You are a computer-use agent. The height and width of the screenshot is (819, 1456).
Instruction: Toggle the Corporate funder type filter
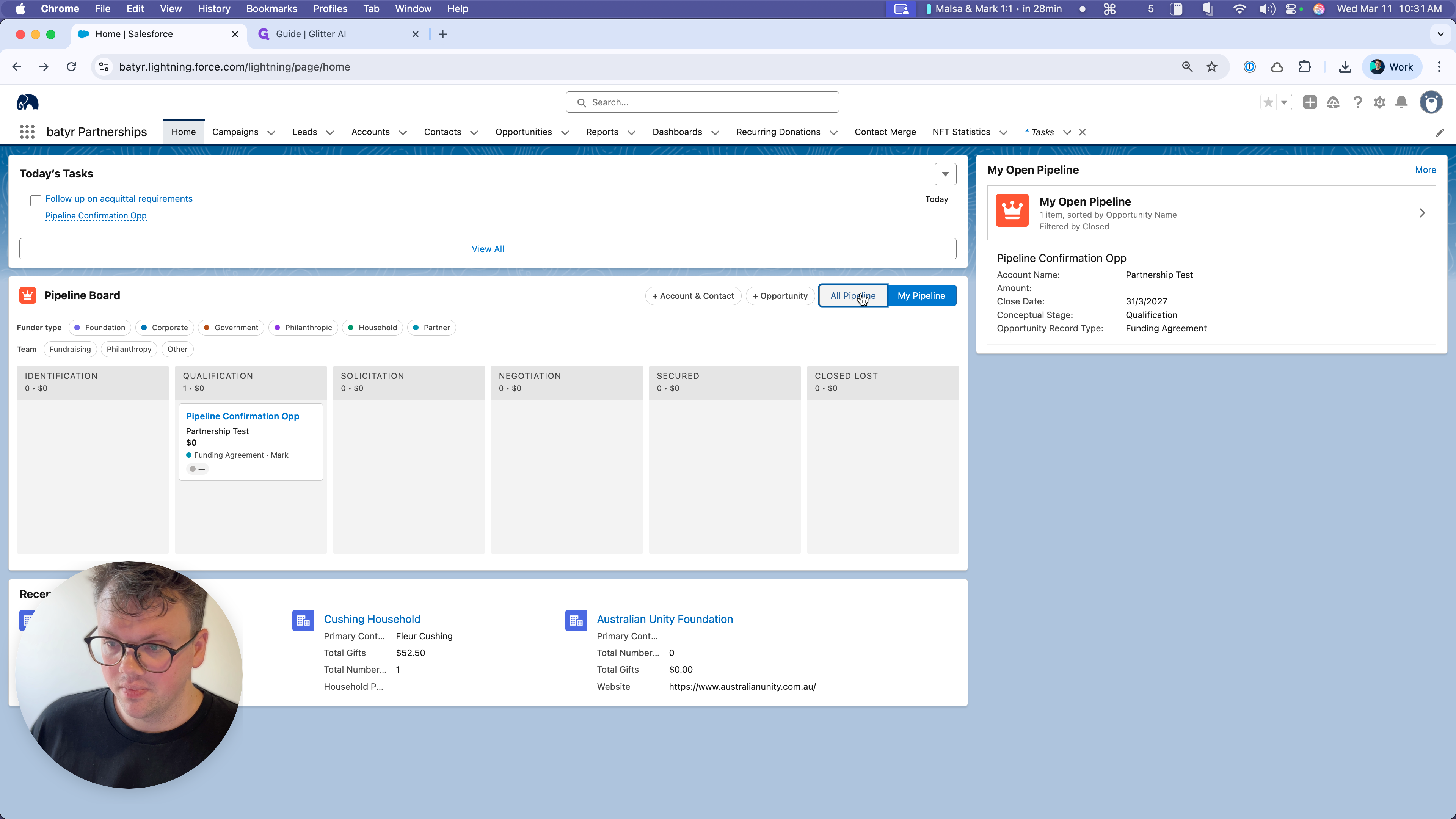(x=165, y=328)
